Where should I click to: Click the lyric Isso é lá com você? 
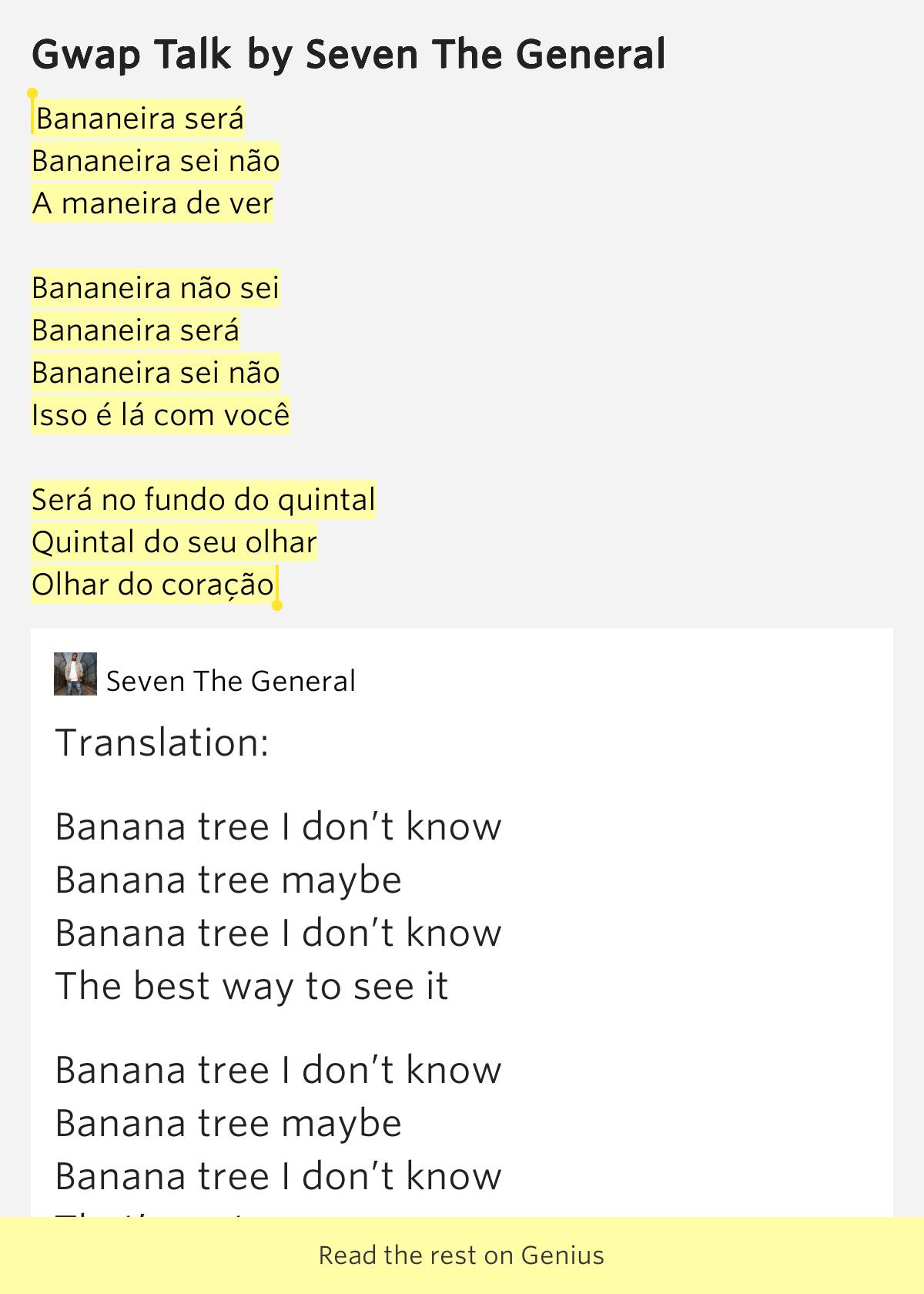pyautogui.click(x=161, y=415)
